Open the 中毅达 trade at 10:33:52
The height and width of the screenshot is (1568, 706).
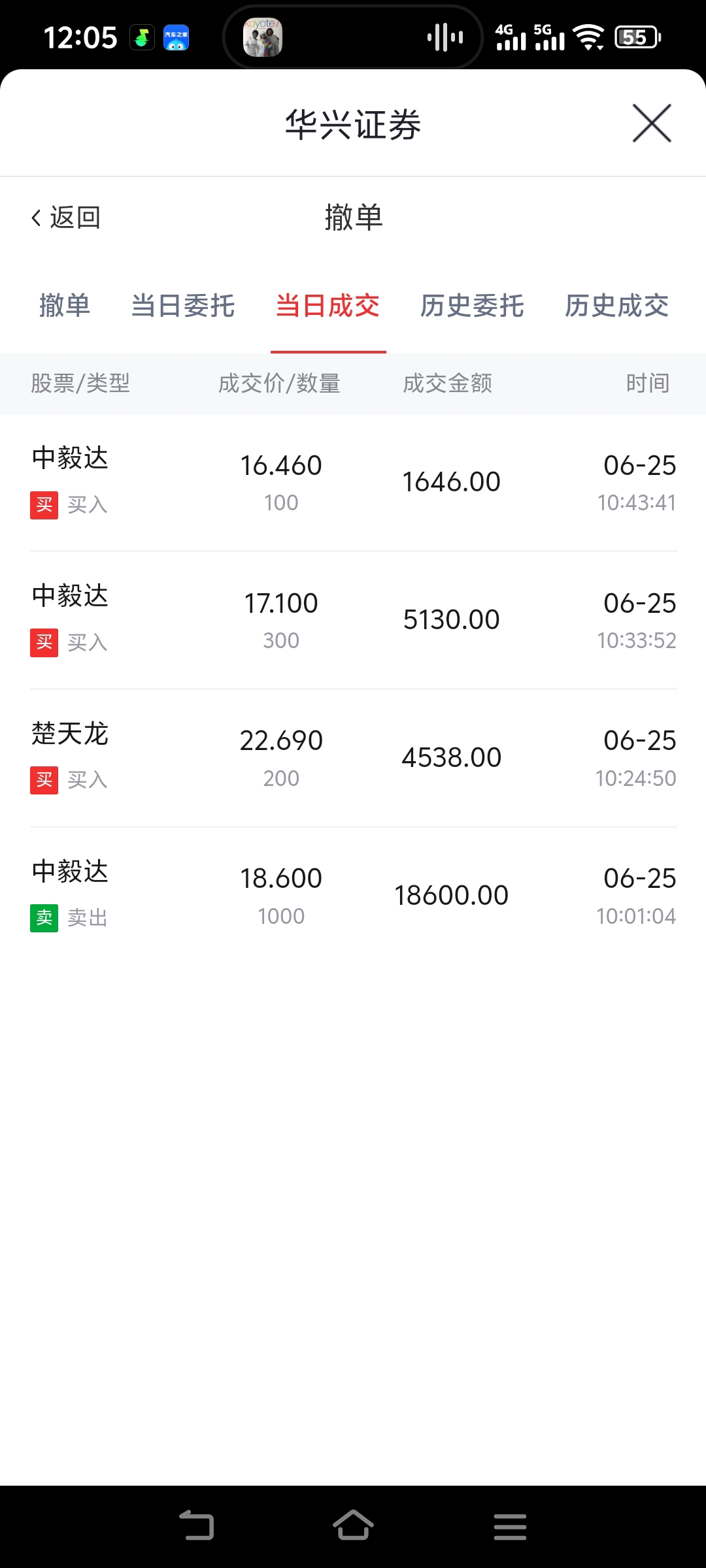click(x=353, y=620)
